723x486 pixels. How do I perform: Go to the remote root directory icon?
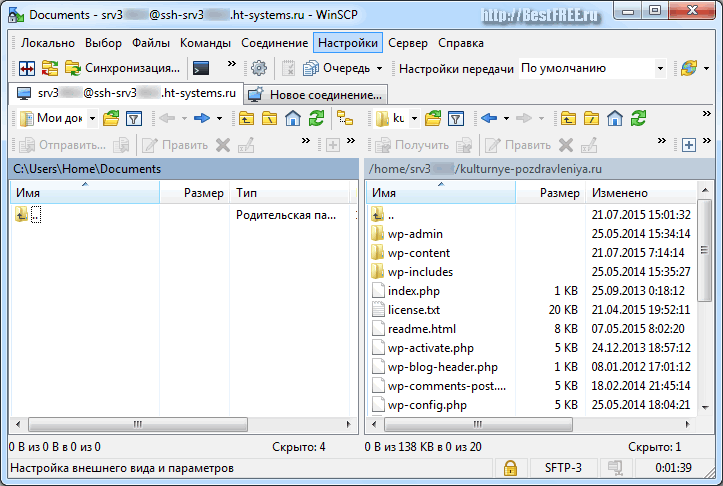pos(591,119)
